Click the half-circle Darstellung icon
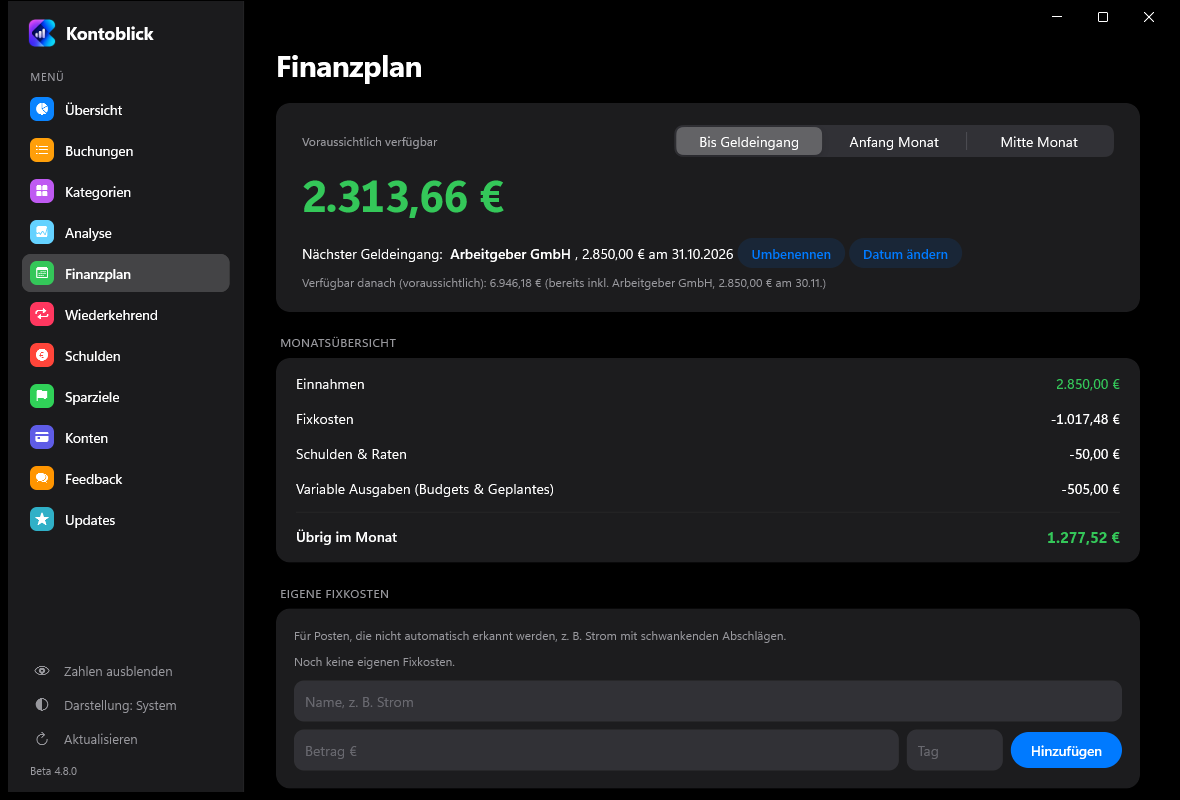The height and width of the screenshot is (800, 1180). tap(42, 705)
